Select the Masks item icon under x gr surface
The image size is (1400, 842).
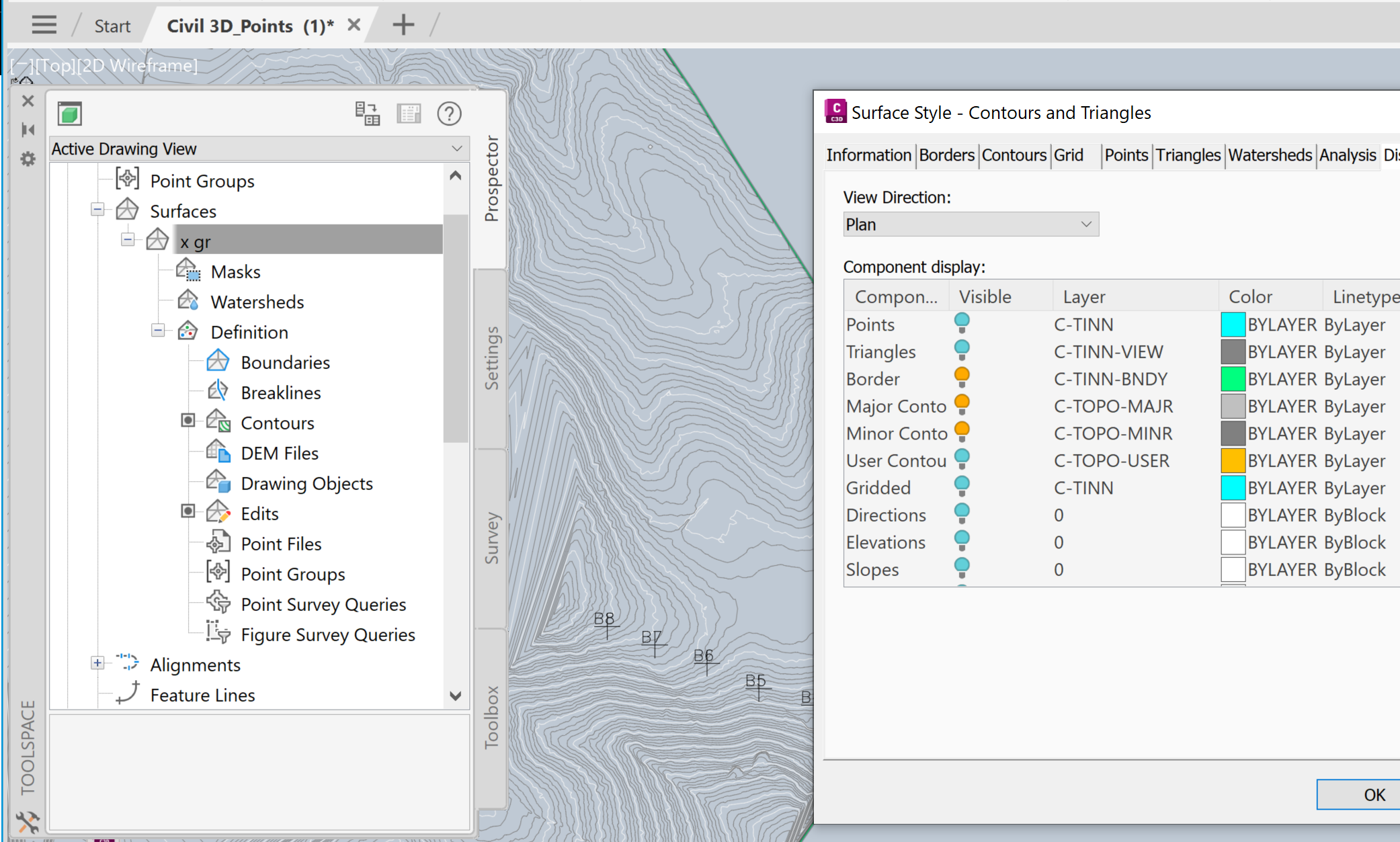tap(189, 269)
